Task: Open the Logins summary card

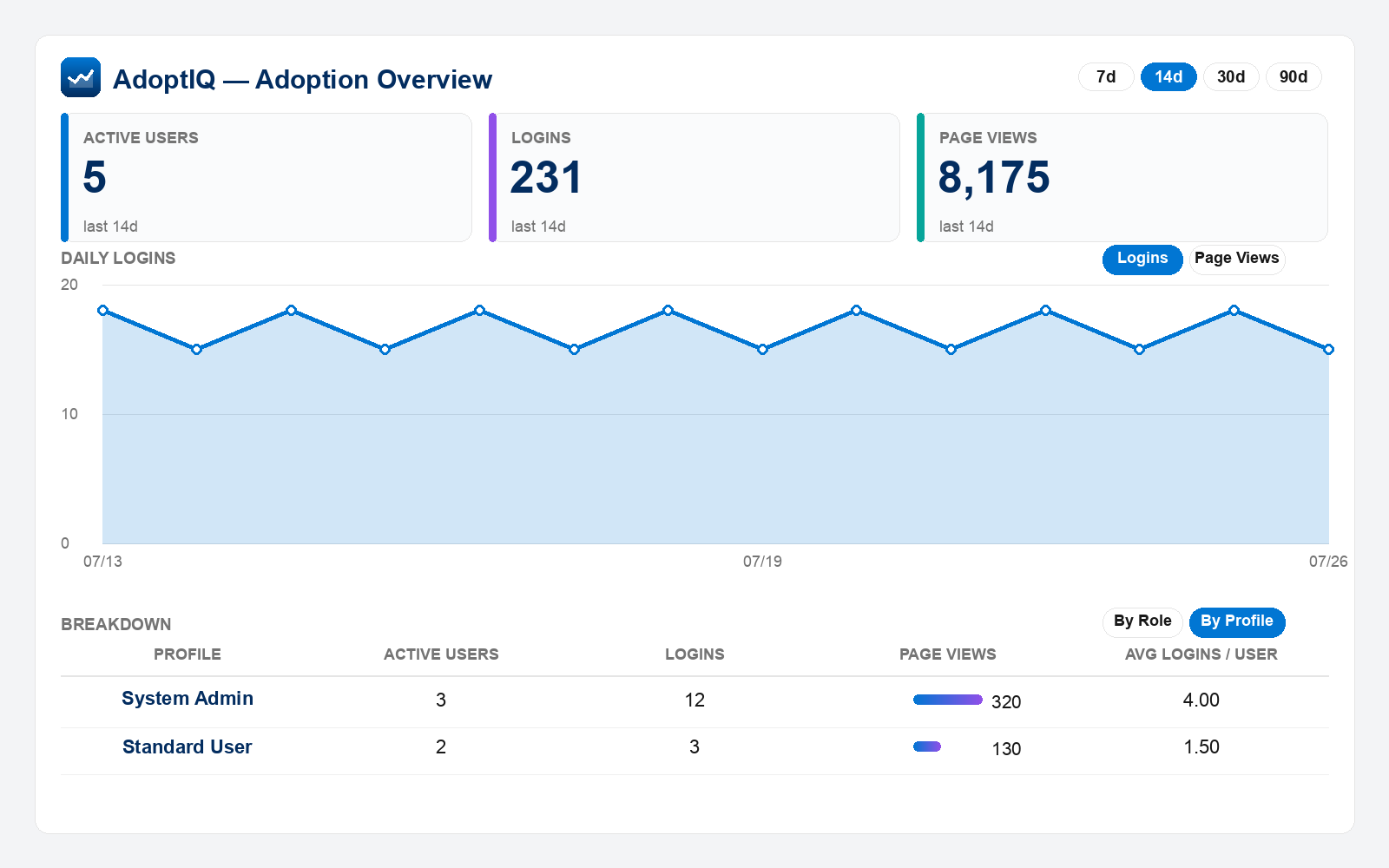Action: 694,178
